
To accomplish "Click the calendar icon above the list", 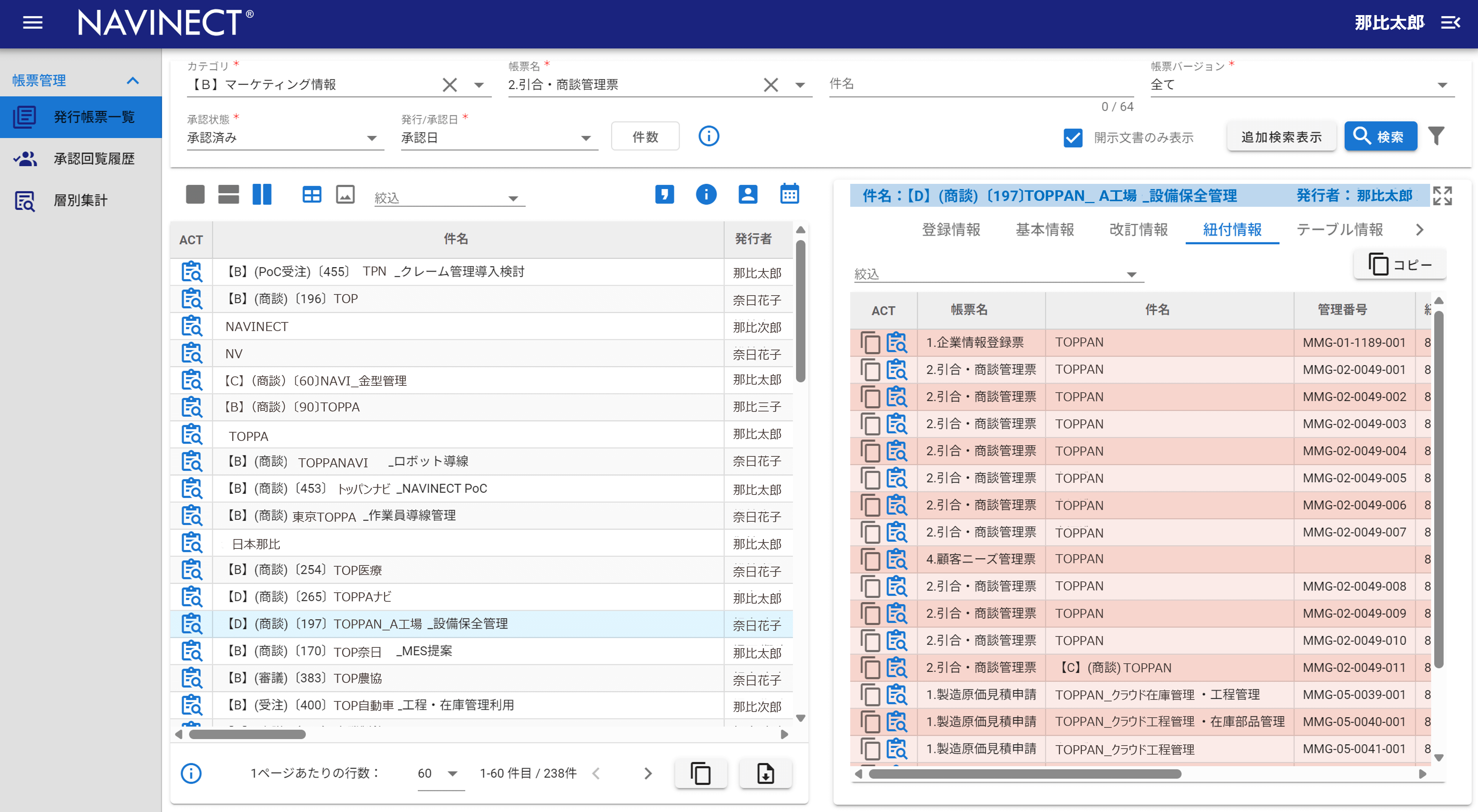I will 789,194.
